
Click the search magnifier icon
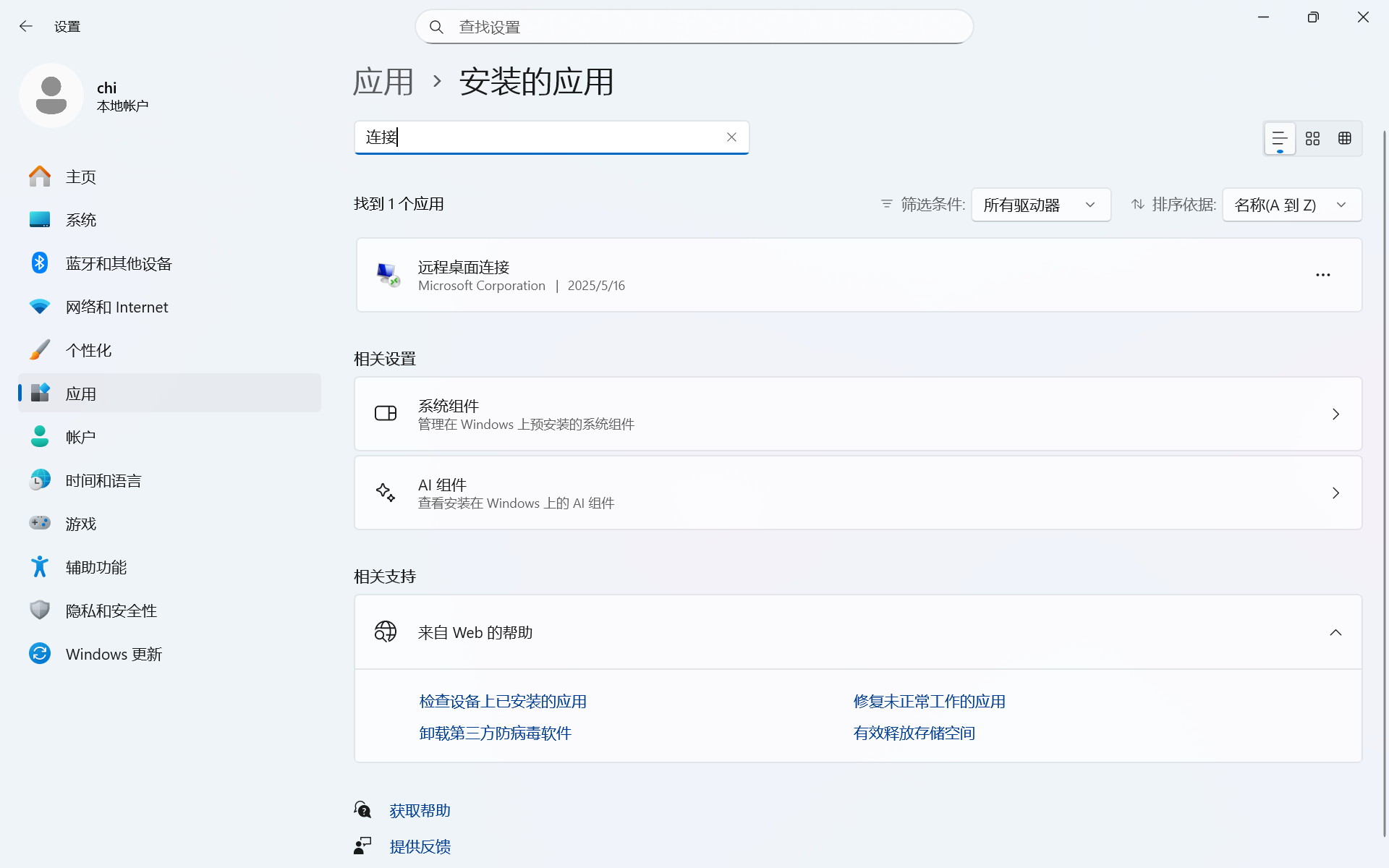click(436, 27)
